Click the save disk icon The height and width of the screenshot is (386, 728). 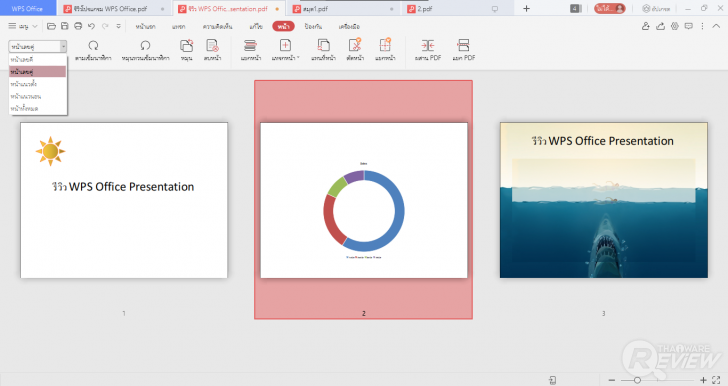[65, 26]
